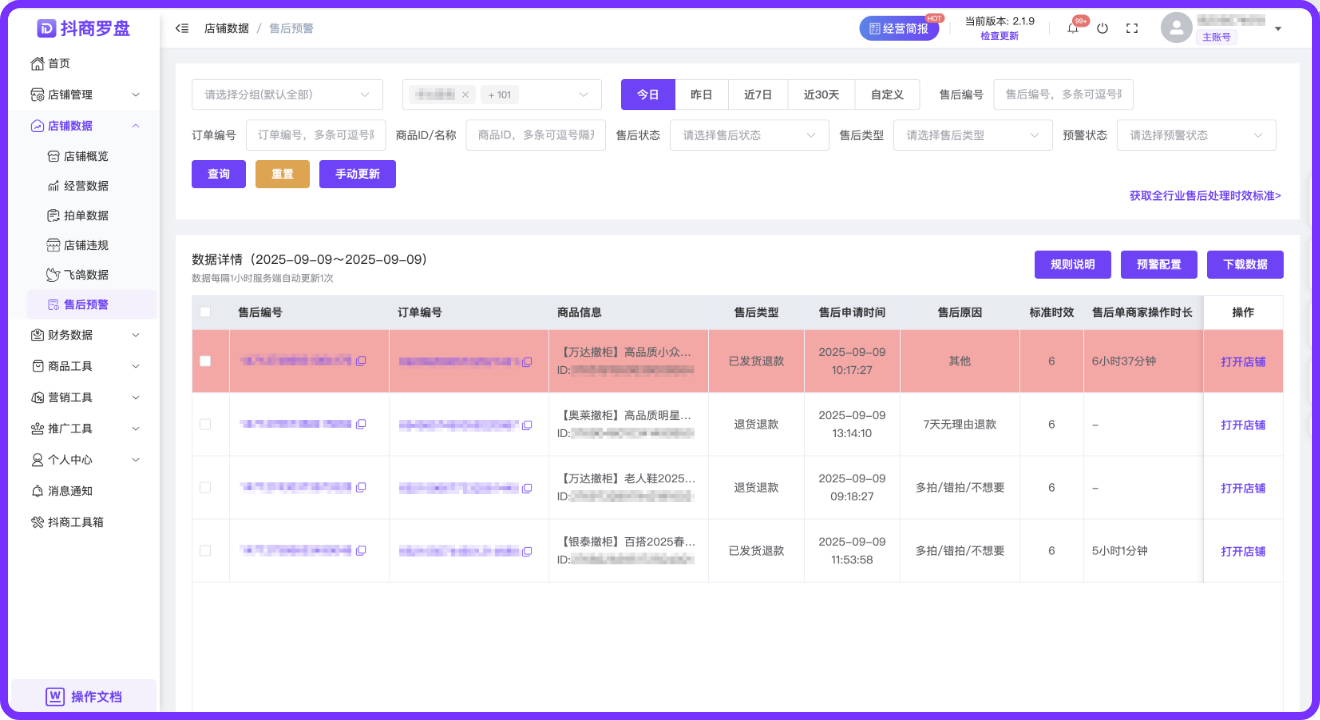
Task: Click the power logout icon
Action: [x=1102, y=29]
